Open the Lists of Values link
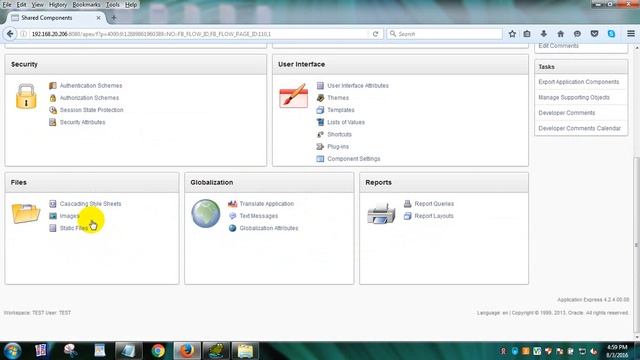This screenshot has height=360, width=640. [346, 122]
